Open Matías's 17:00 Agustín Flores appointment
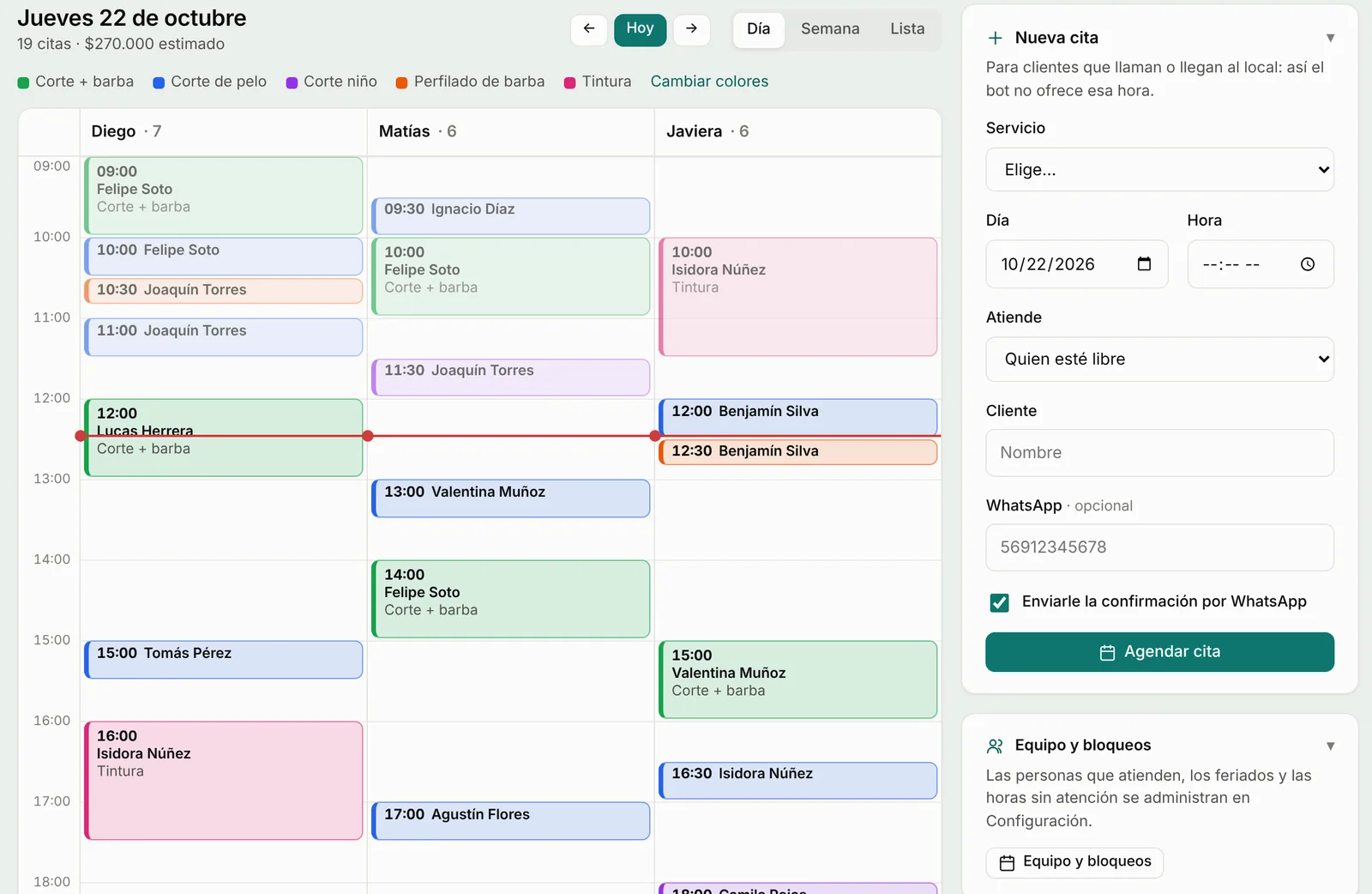 [x=510, y=821]
